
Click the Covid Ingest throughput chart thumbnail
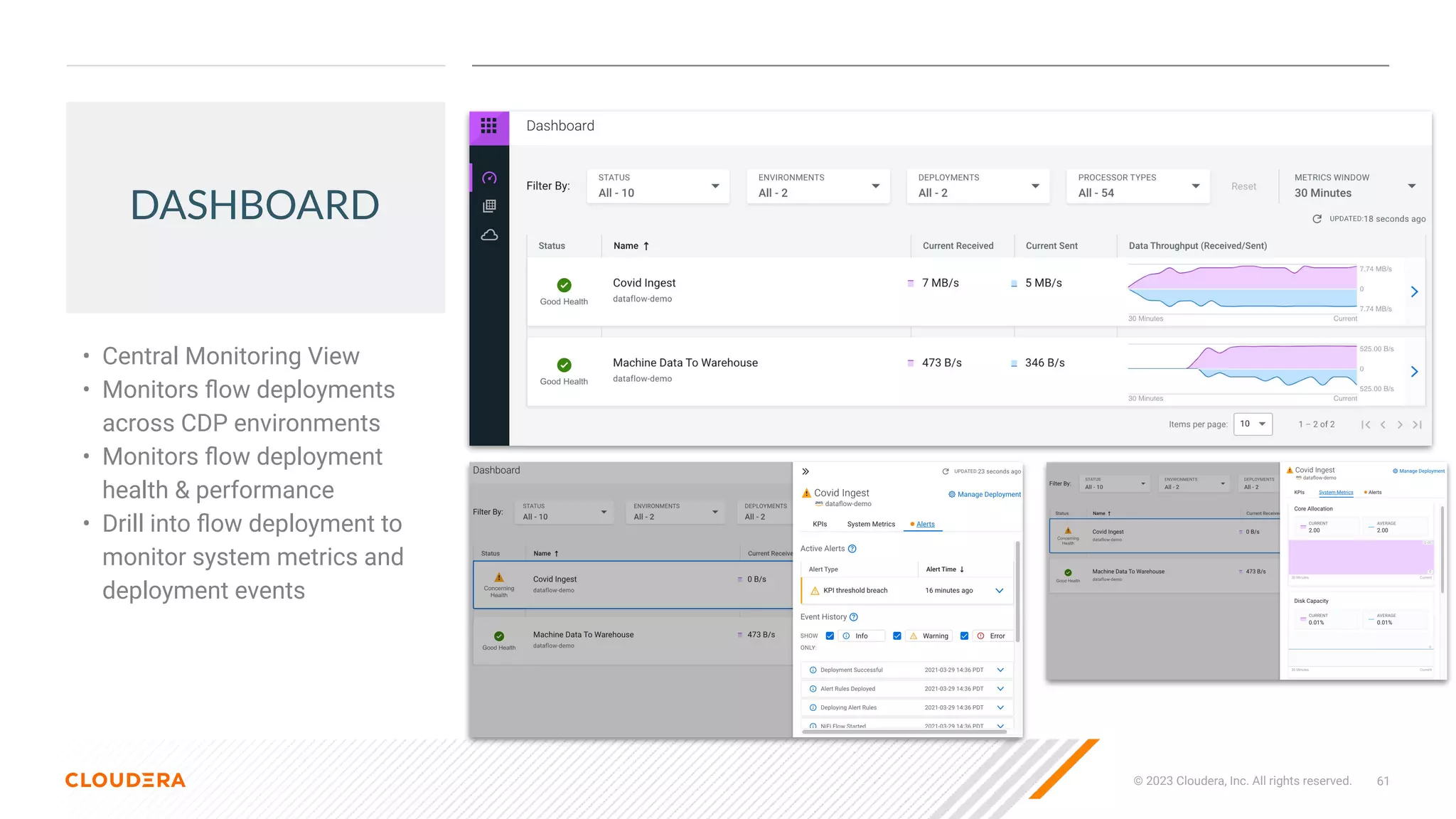pyautogui.click(x=1243, y=289)
